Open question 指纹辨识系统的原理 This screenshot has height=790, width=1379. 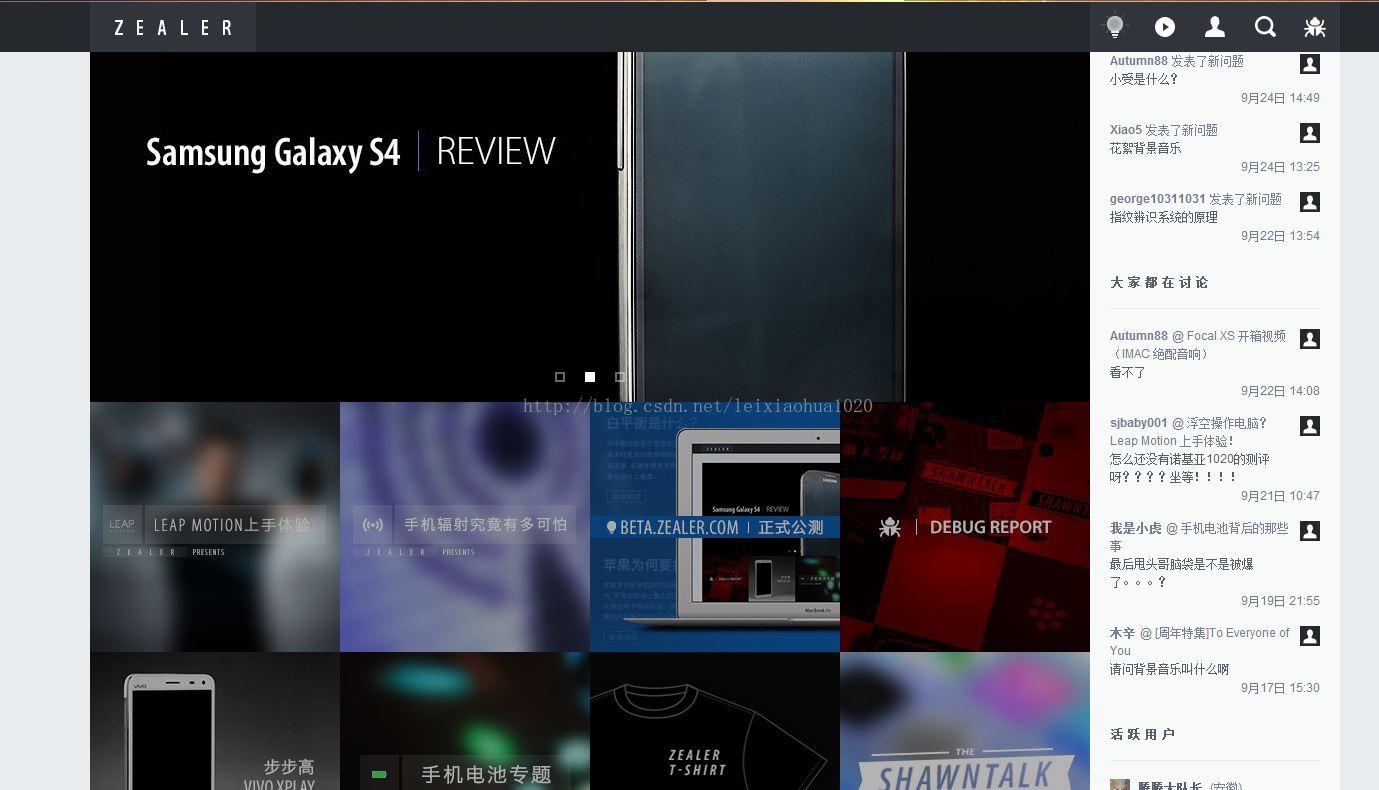pyautogui.click(x=1163, y=217)
